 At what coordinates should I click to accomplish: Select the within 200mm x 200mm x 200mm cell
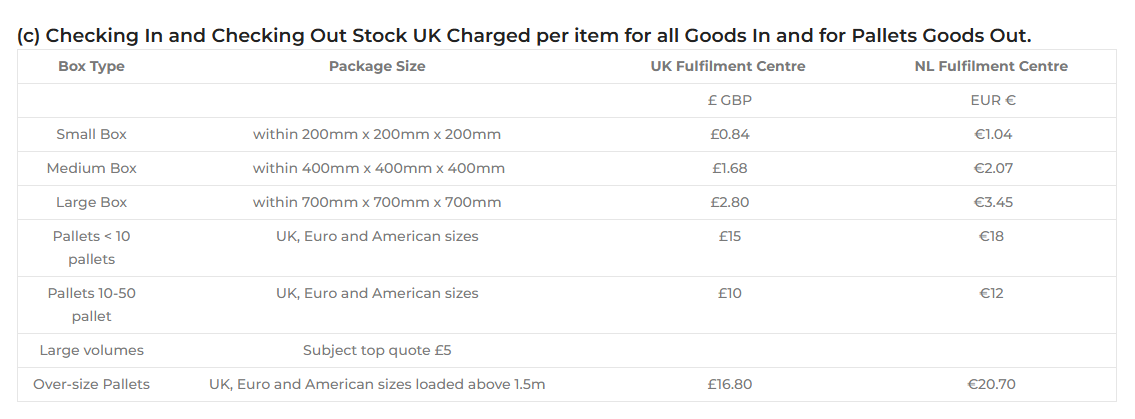[377, 134]
